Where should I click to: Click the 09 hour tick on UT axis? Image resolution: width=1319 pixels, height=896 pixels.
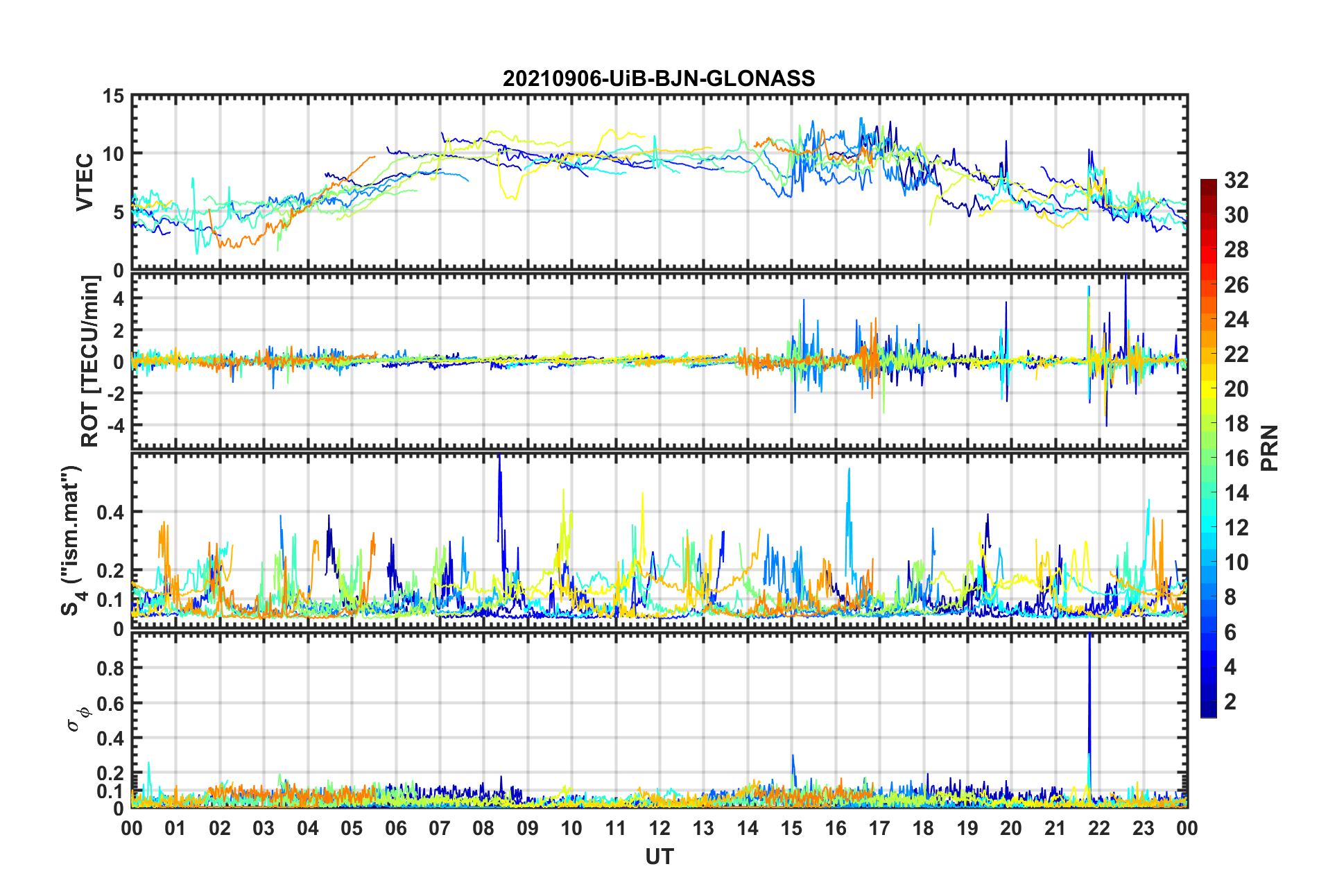(528, 828)
